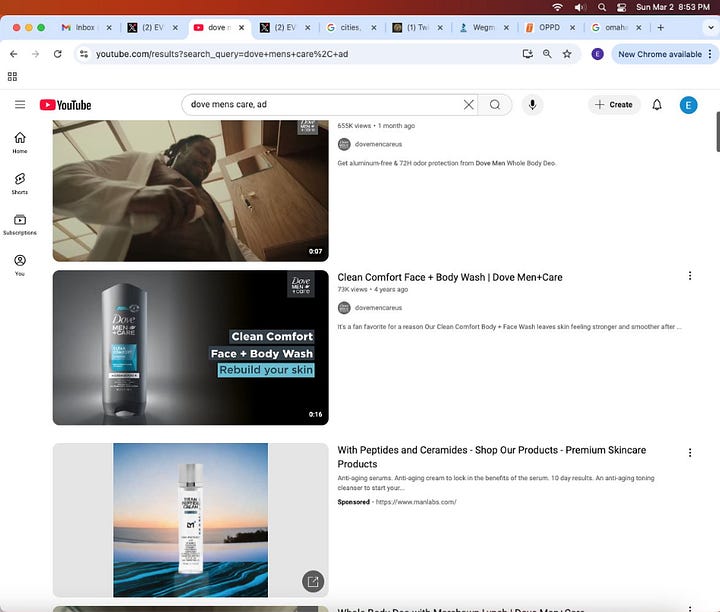Click the install app icon in address bar

coord(528,54)
